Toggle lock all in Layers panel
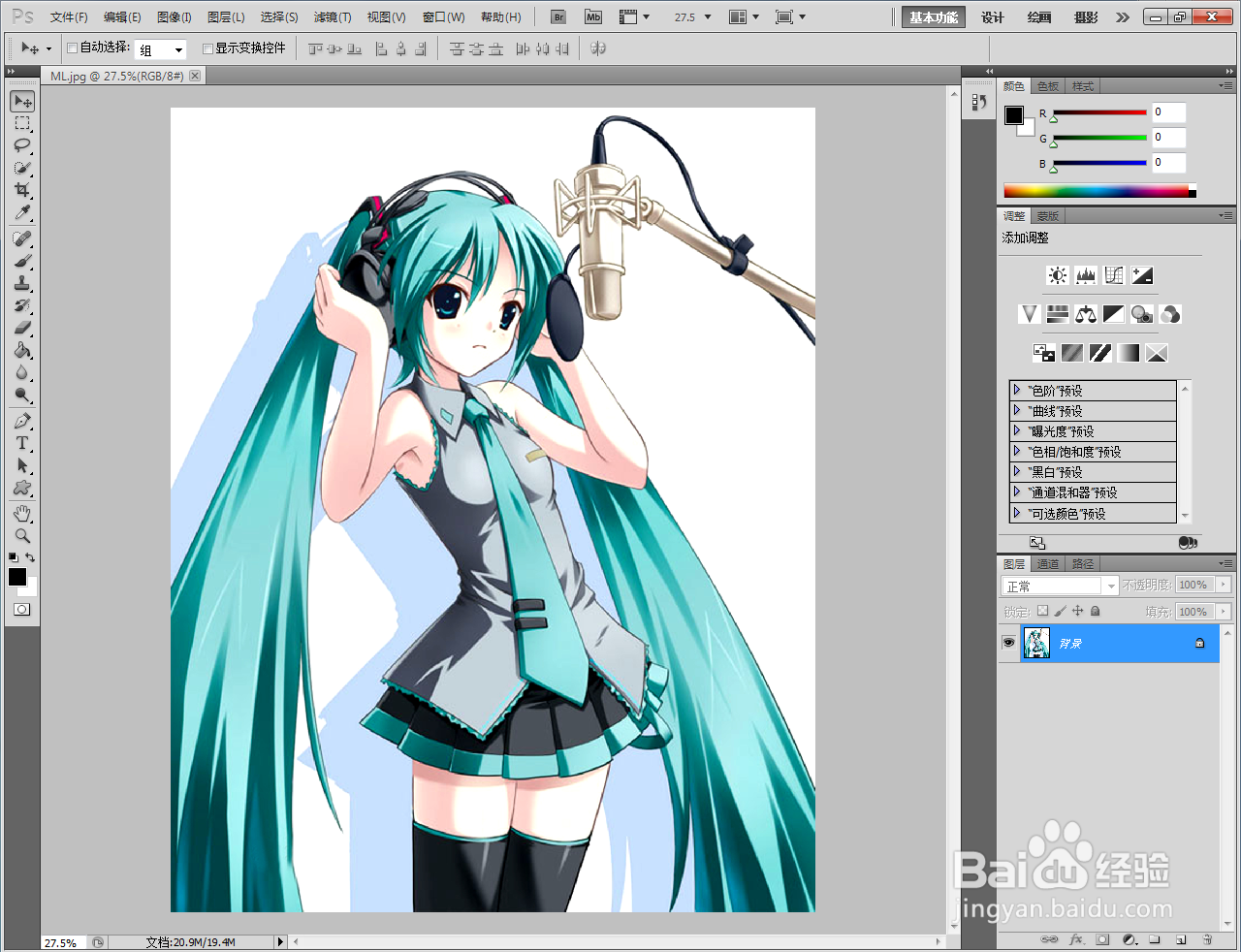 [1096, 611]
